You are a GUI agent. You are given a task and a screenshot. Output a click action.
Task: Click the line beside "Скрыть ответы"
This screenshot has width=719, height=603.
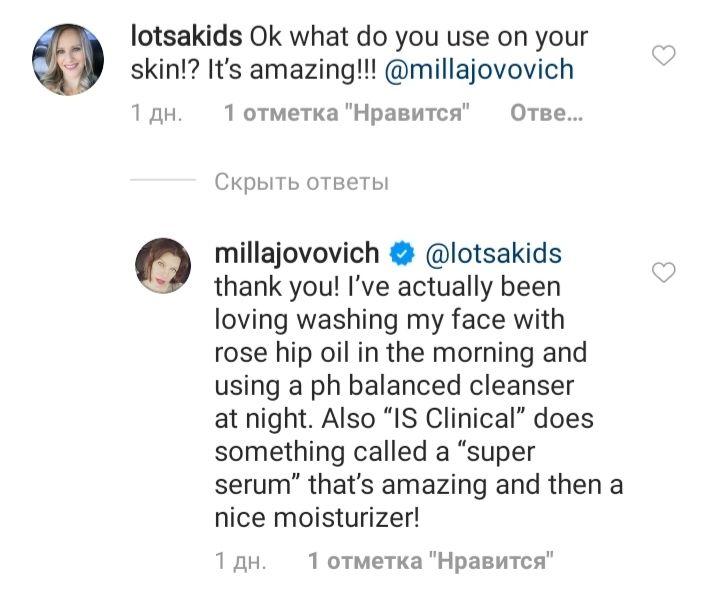click(162, 182)
